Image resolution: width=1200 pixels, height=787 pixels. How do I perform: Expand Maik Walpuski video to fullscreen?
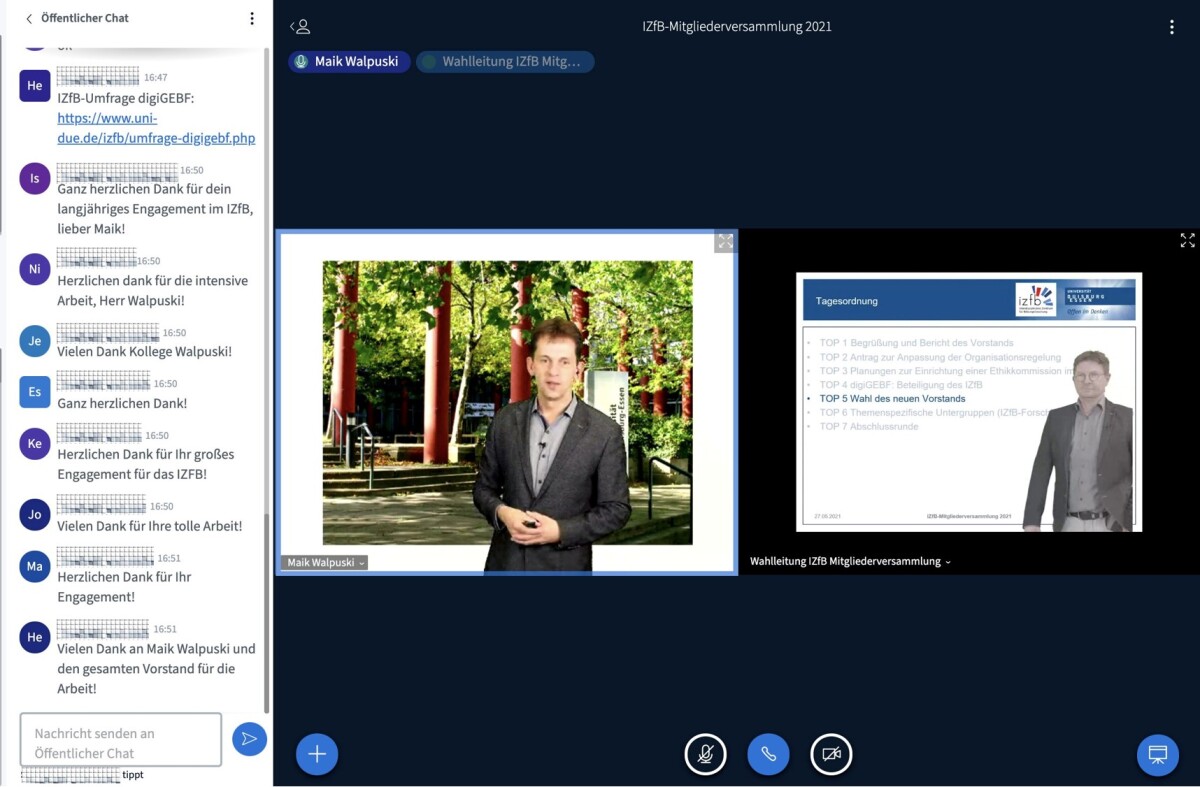click(x=725, y=242)
